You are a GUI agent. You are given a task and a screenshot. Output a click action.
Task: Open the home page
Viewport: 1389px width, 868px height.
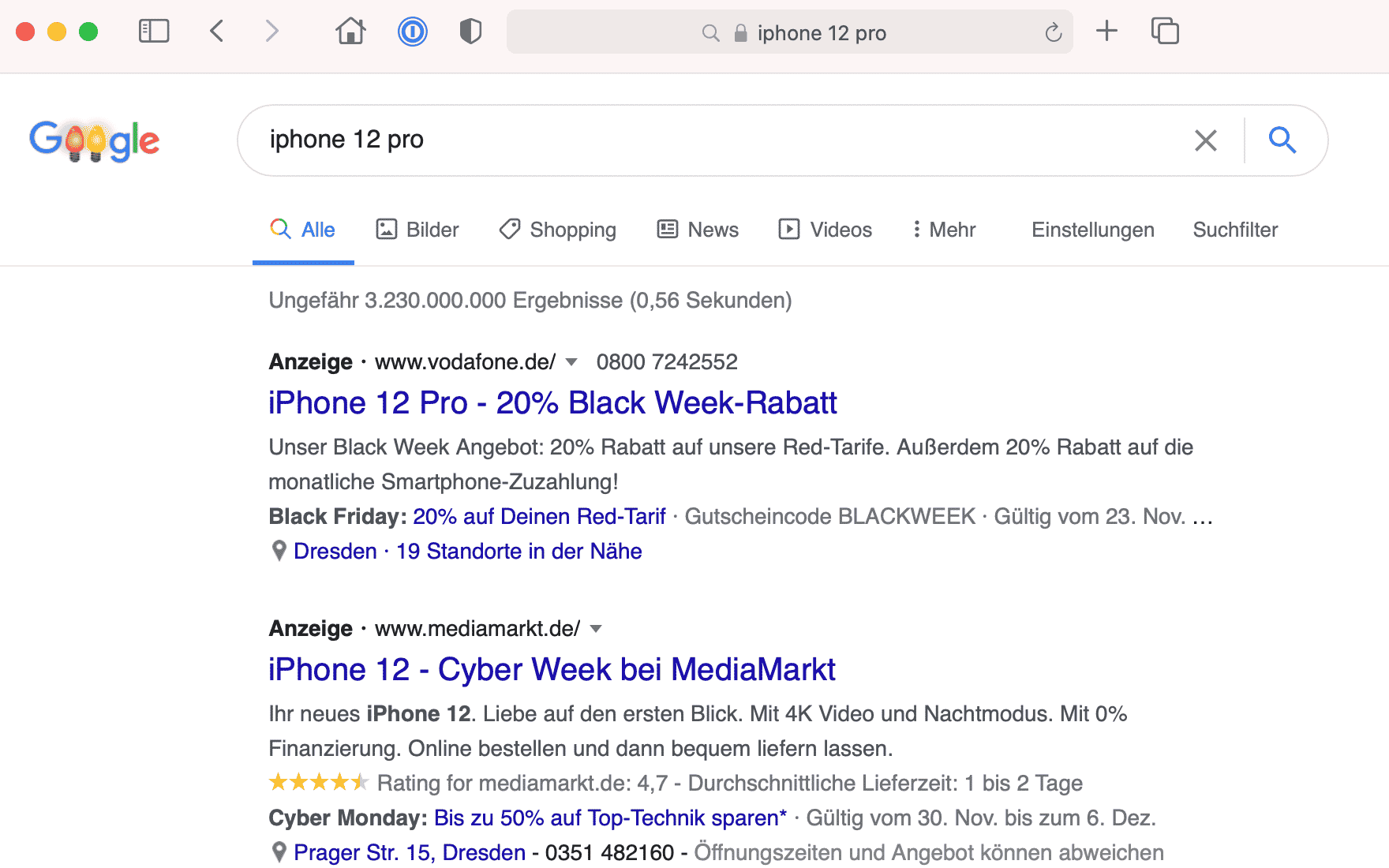click(x=351, y=32)
